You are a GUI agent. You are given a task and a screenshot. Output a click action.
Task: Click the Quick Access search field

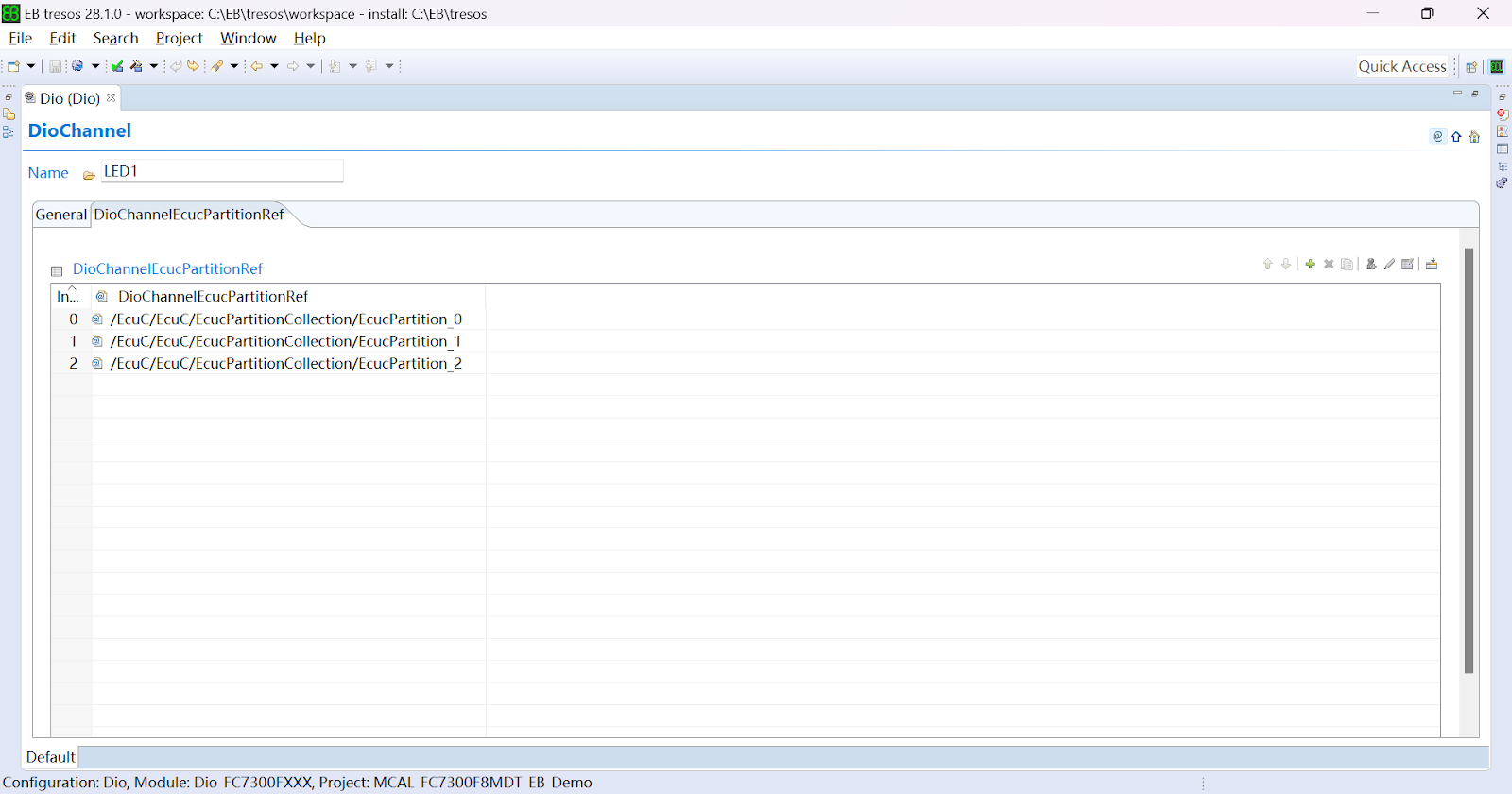pyautogui.click(x=1402, y=66)
